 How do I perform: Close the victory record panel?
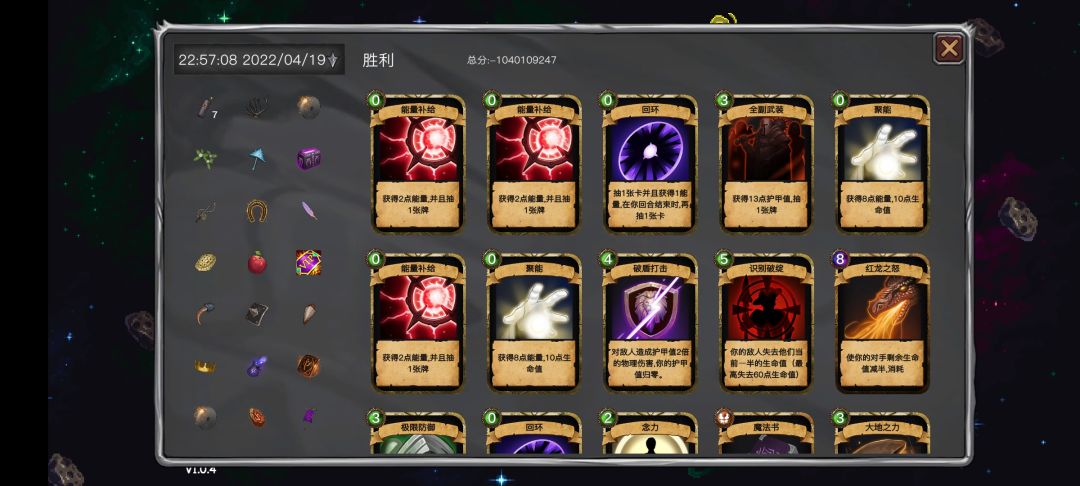pos(948,48)
